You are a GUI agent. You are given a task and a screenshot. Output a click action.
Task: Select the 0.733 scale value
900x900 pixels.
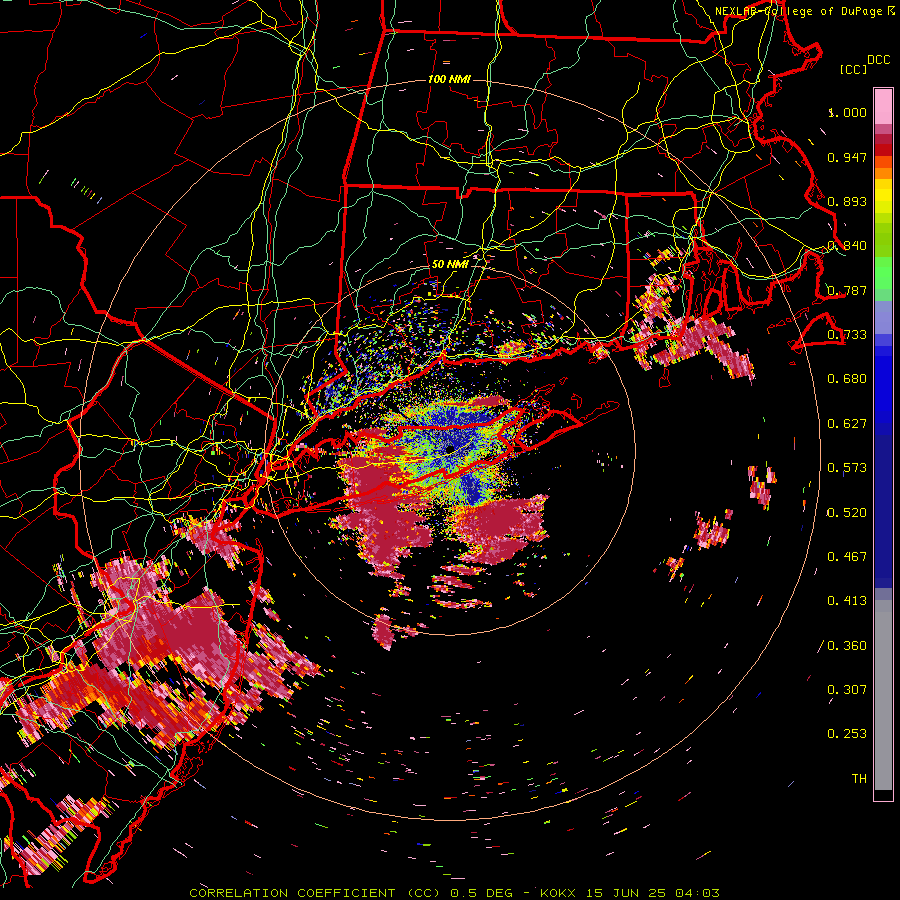pyautogui.click(x=847, y=335)
